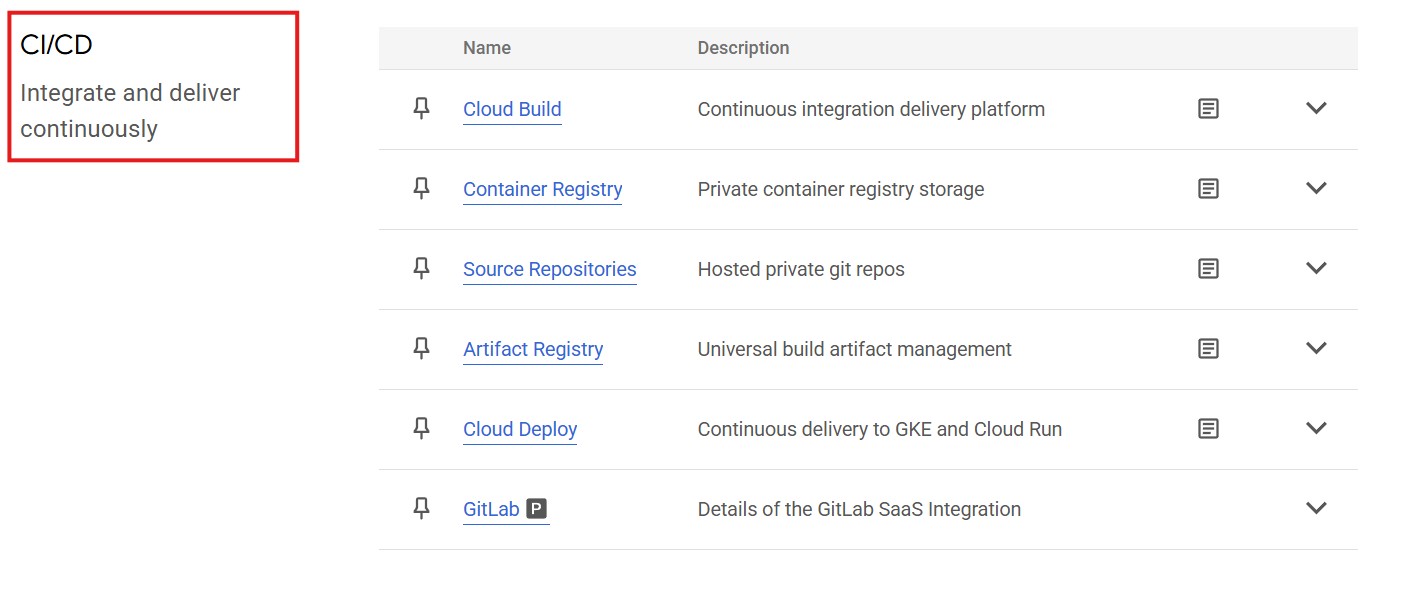Viewport: 1409px width, 596px height.
Task: Open documentation icon for Cloud Build
Action: (1208, 109)
